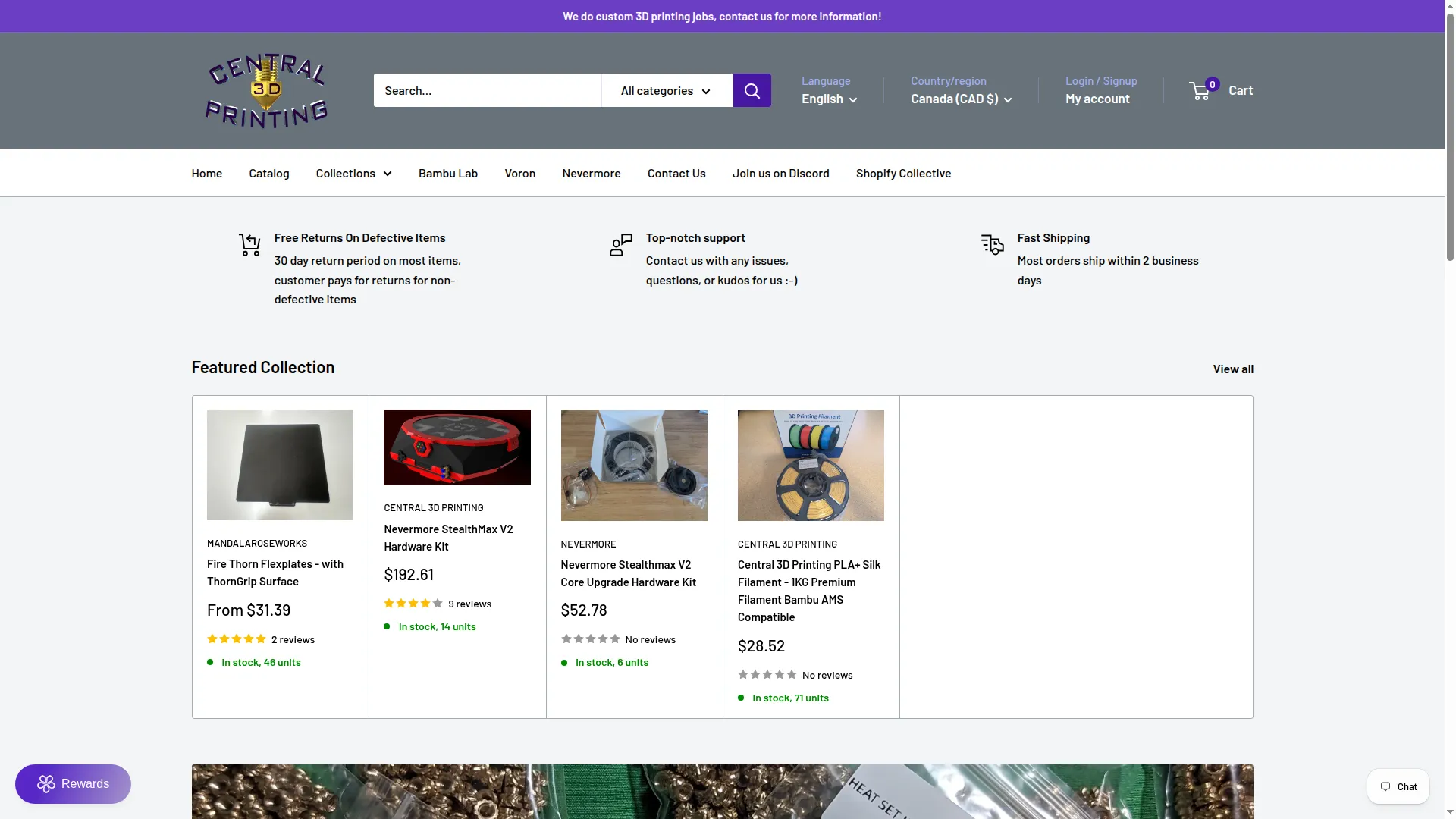Click the StealthMax V2 Hardware Kit star rating
The width and height of the screenshot is (1456, 819).
coord(413,604)
